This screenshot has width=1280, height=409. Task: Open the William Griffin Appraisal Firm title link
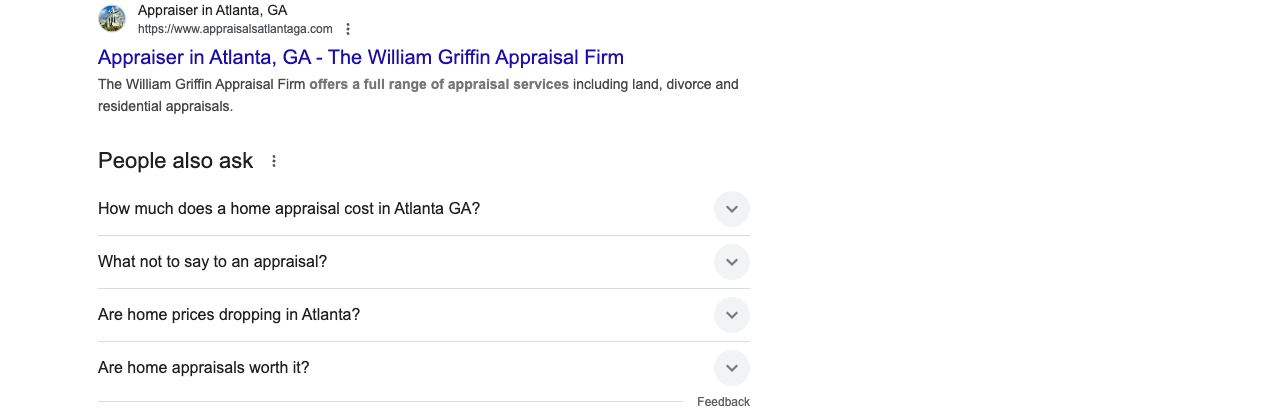coord(361,57)
